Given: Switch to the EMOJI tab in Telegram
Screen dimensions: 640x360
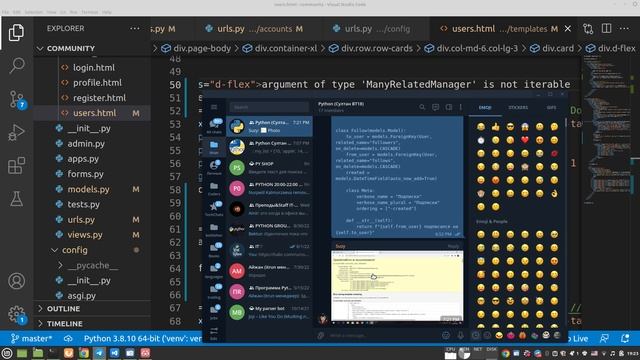Looking at the screenshot, I should pyautogui.click(x=485, y=107).
